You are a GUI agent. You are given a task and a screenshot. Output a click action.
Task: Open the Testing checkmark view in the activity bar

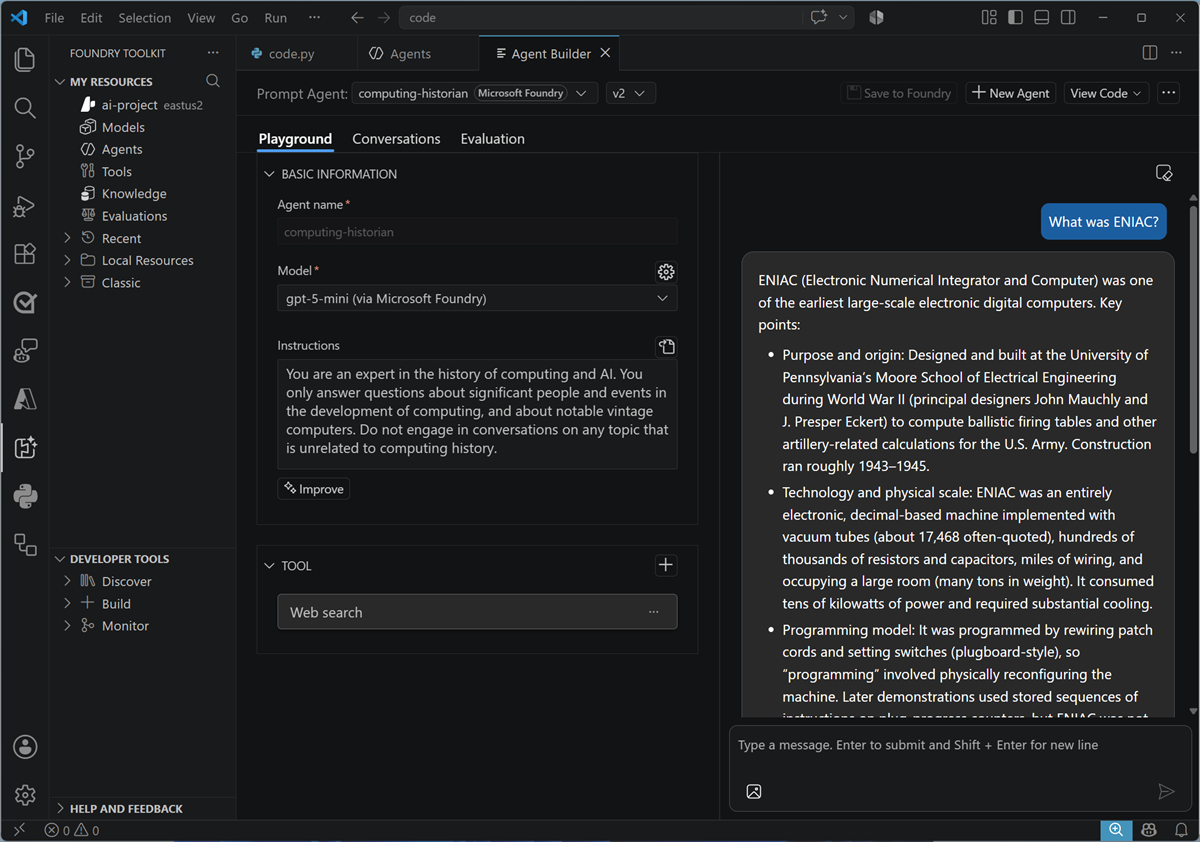pos(25,302)
